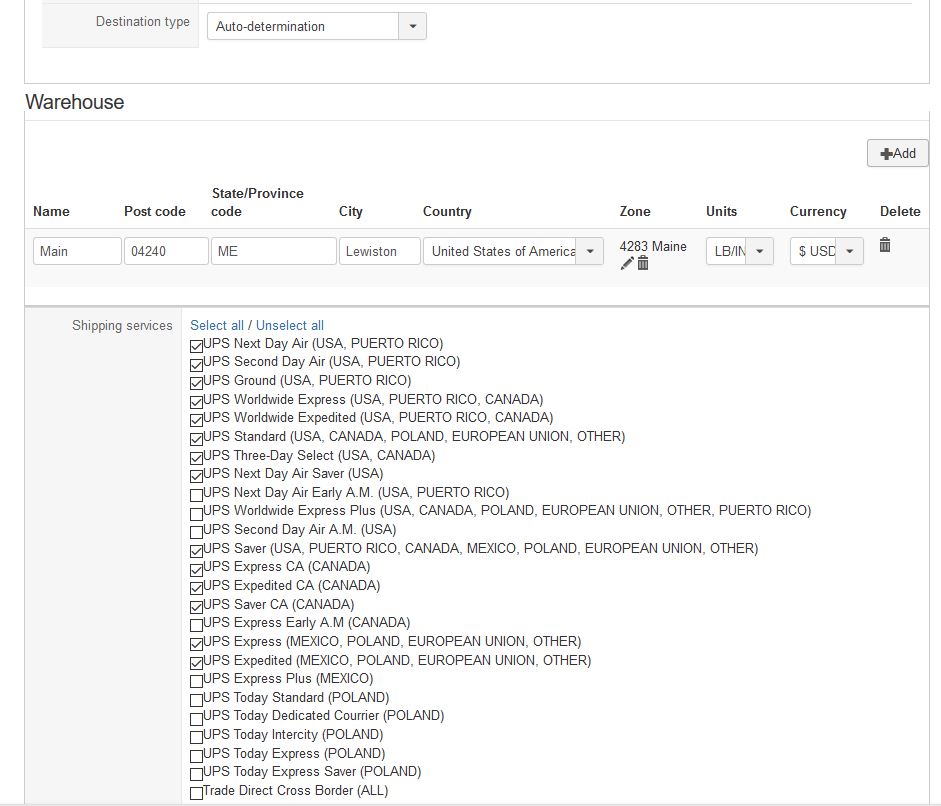This screenshot has width=941, height=806.
Task: Click the State/Province code field
Action: [x=273, y=251]
